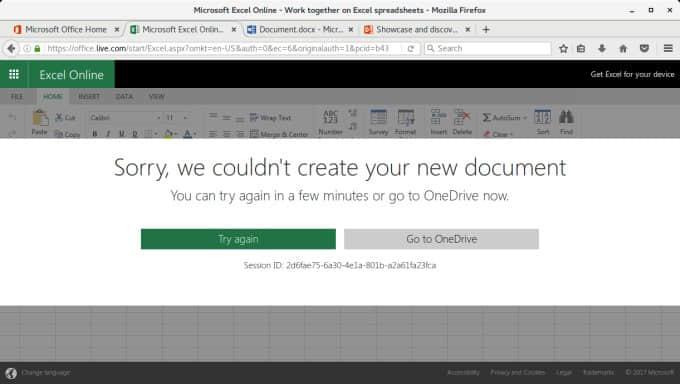Screen dimensions: 680x384
Task: Click the green Try again button
Action: 238,239
